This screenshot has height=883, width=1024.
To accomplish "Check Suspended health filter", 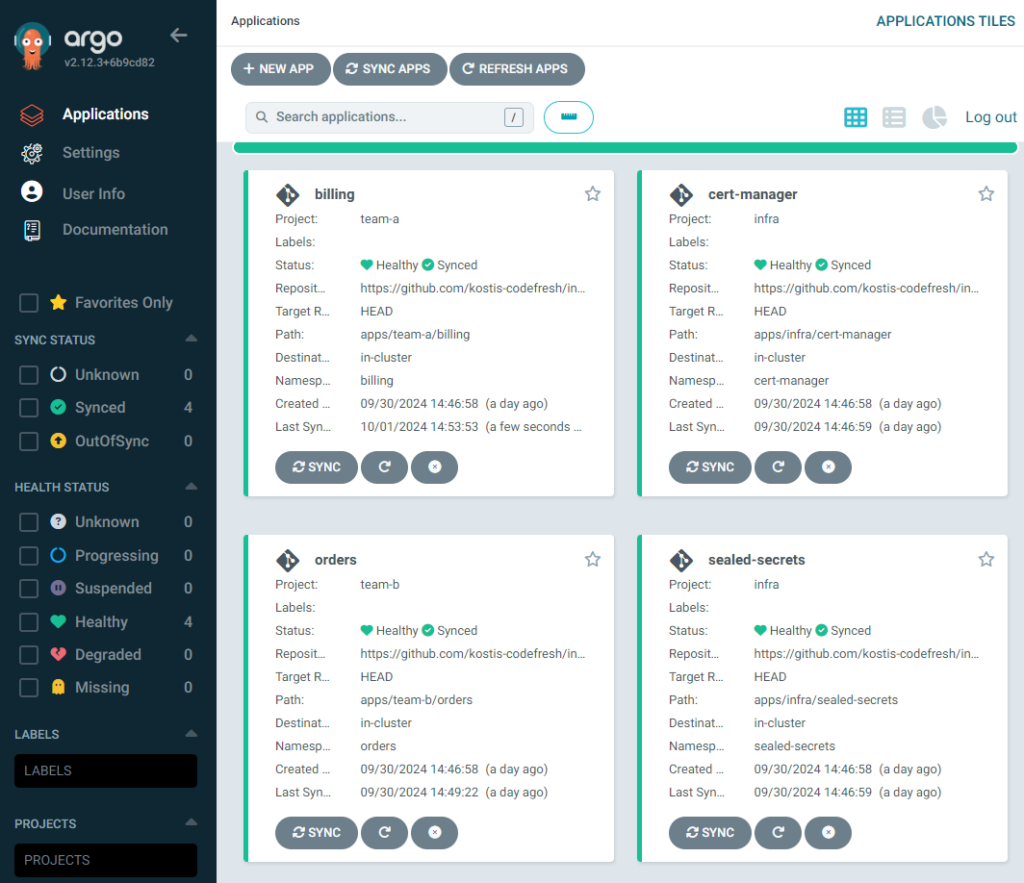I will (29, 588).
